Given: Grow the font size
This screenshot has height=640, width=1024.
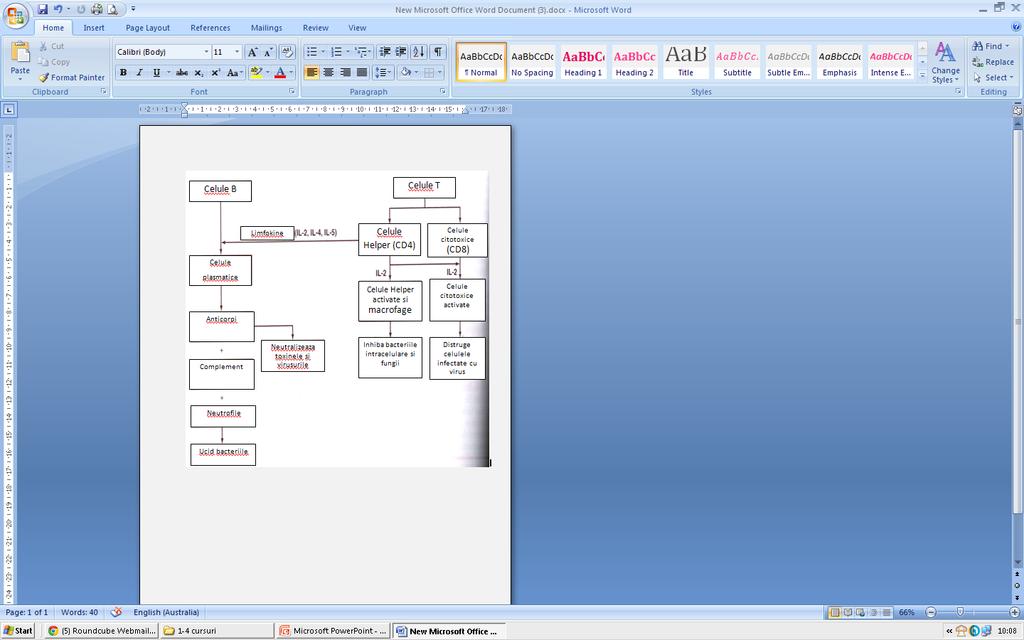Looking at the screenshot, I should coord(252,52).
